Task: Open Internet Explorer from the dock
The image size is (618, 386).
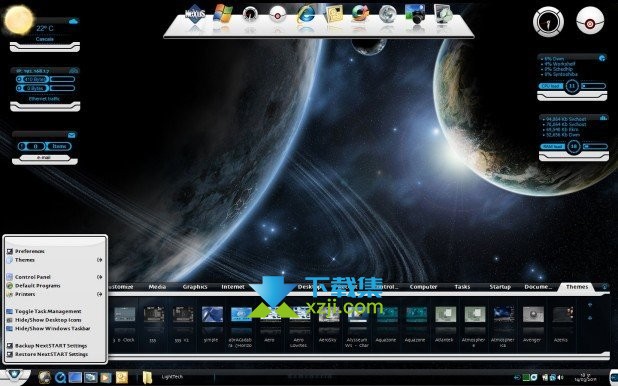Action: [306, 15]
